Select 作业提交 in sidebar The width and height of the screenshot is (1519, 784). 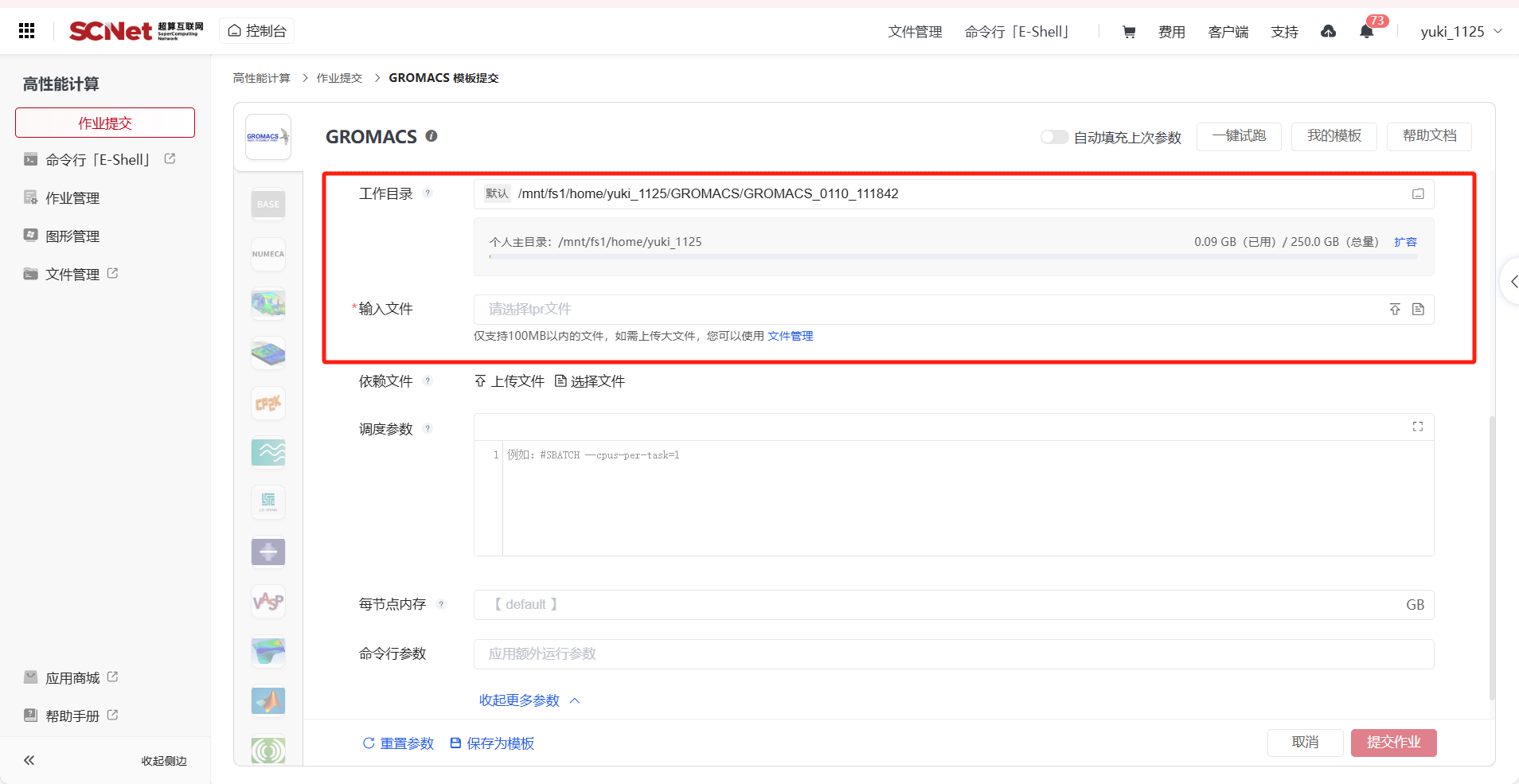(x=105, y=123)
